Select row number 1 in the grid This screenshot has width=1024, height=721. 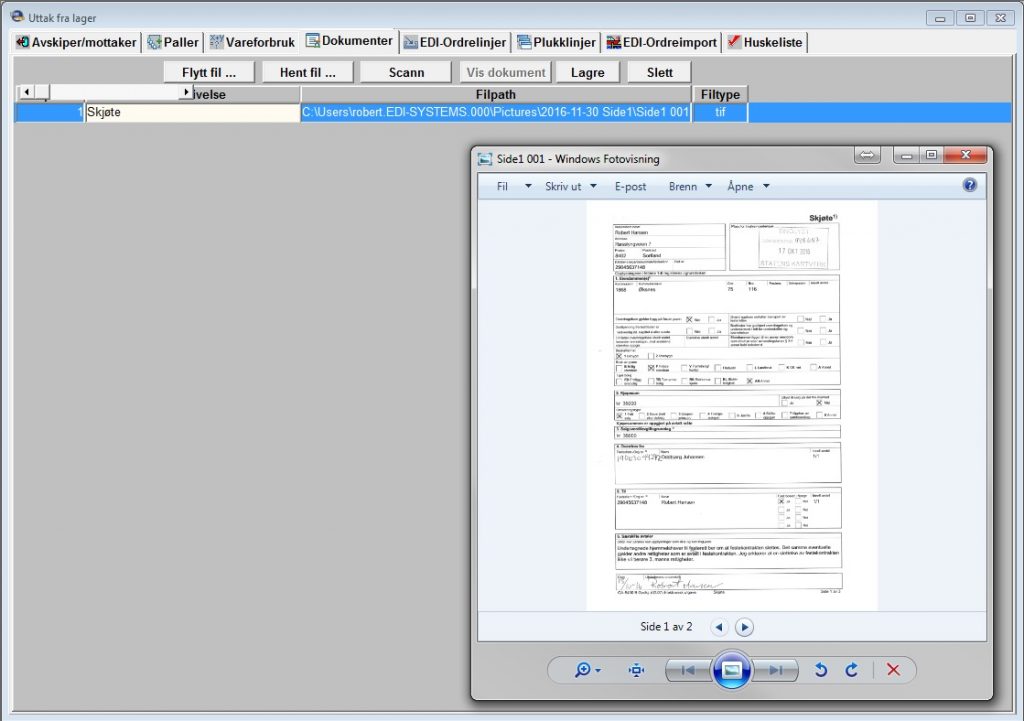click(x=49, y=112)
